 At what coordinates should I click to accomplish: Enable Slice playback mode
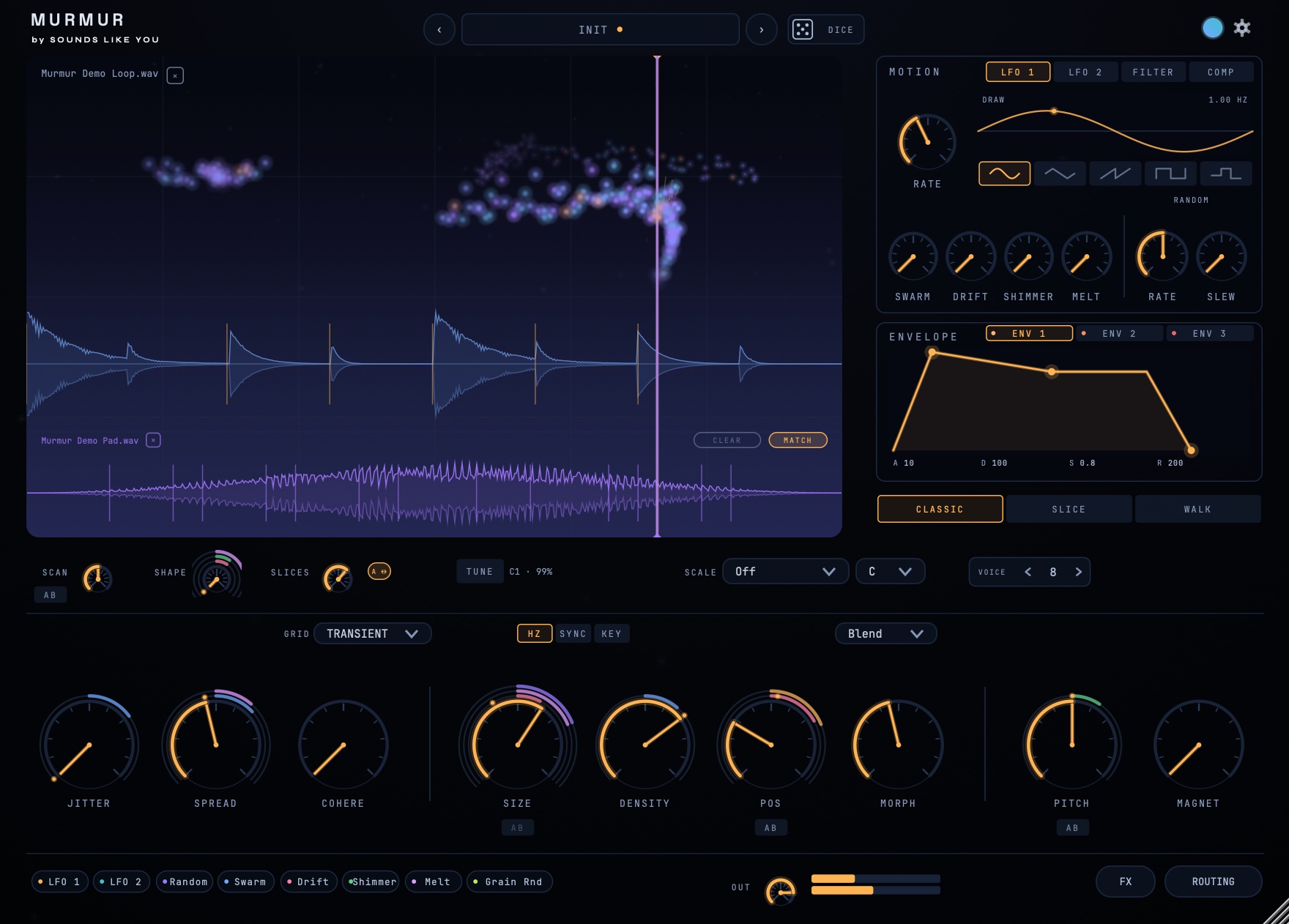pyautogui.click(x=1069, y=509)
